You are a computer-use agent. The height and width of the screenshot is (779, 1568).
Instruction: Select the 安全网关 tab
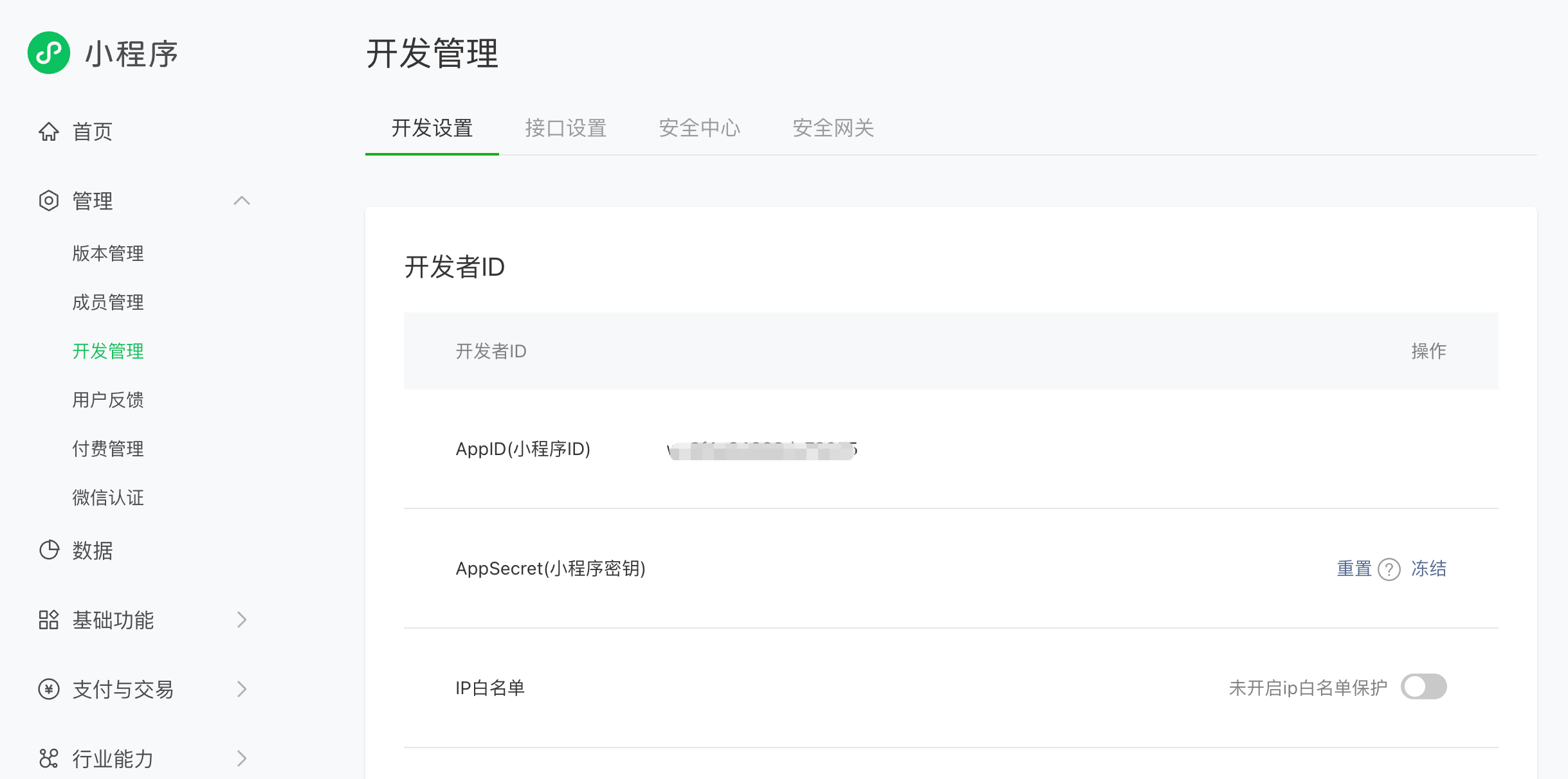point(833,128)
